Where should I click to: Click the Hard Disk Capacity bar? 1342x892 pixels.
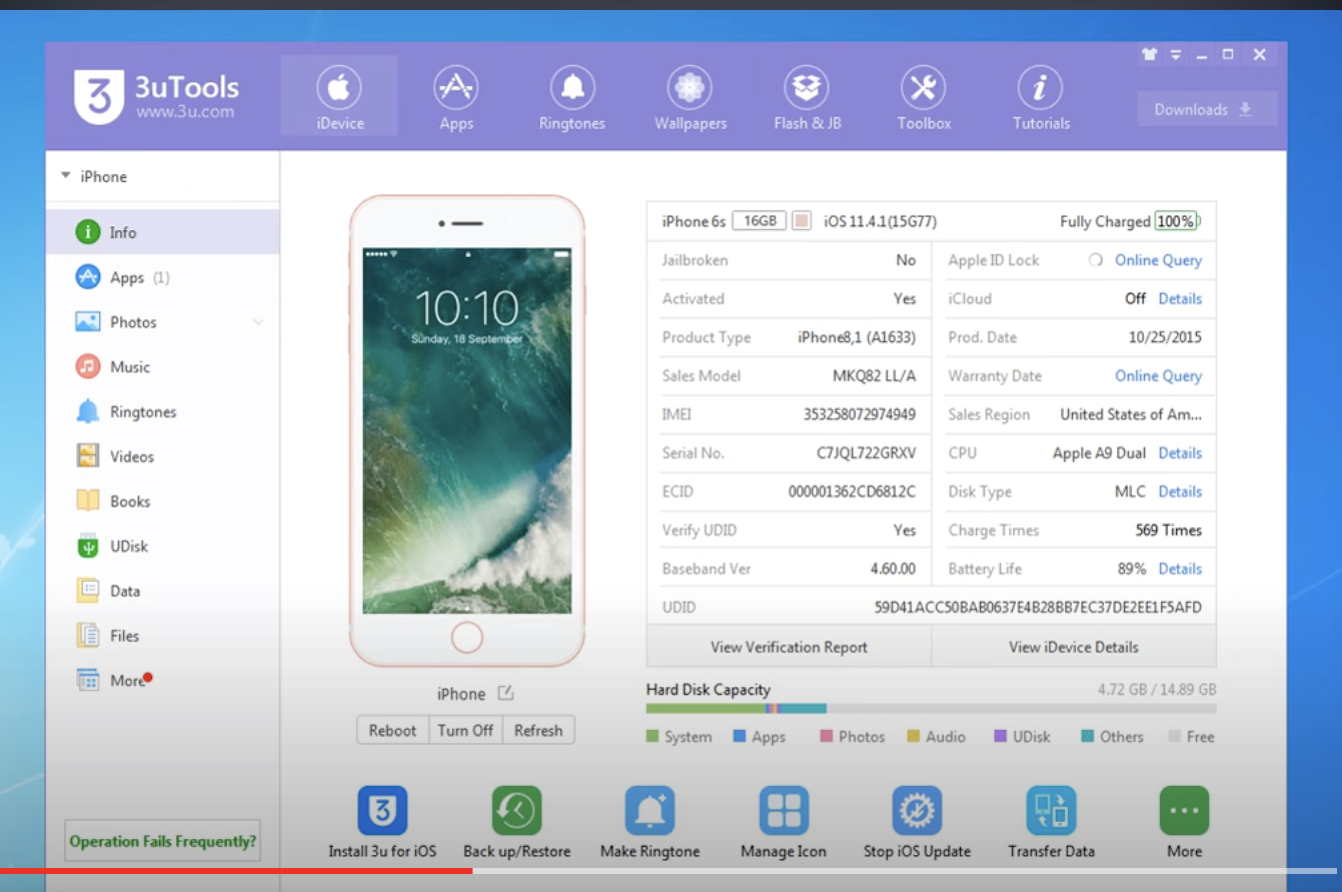click(x=931, y=708)
